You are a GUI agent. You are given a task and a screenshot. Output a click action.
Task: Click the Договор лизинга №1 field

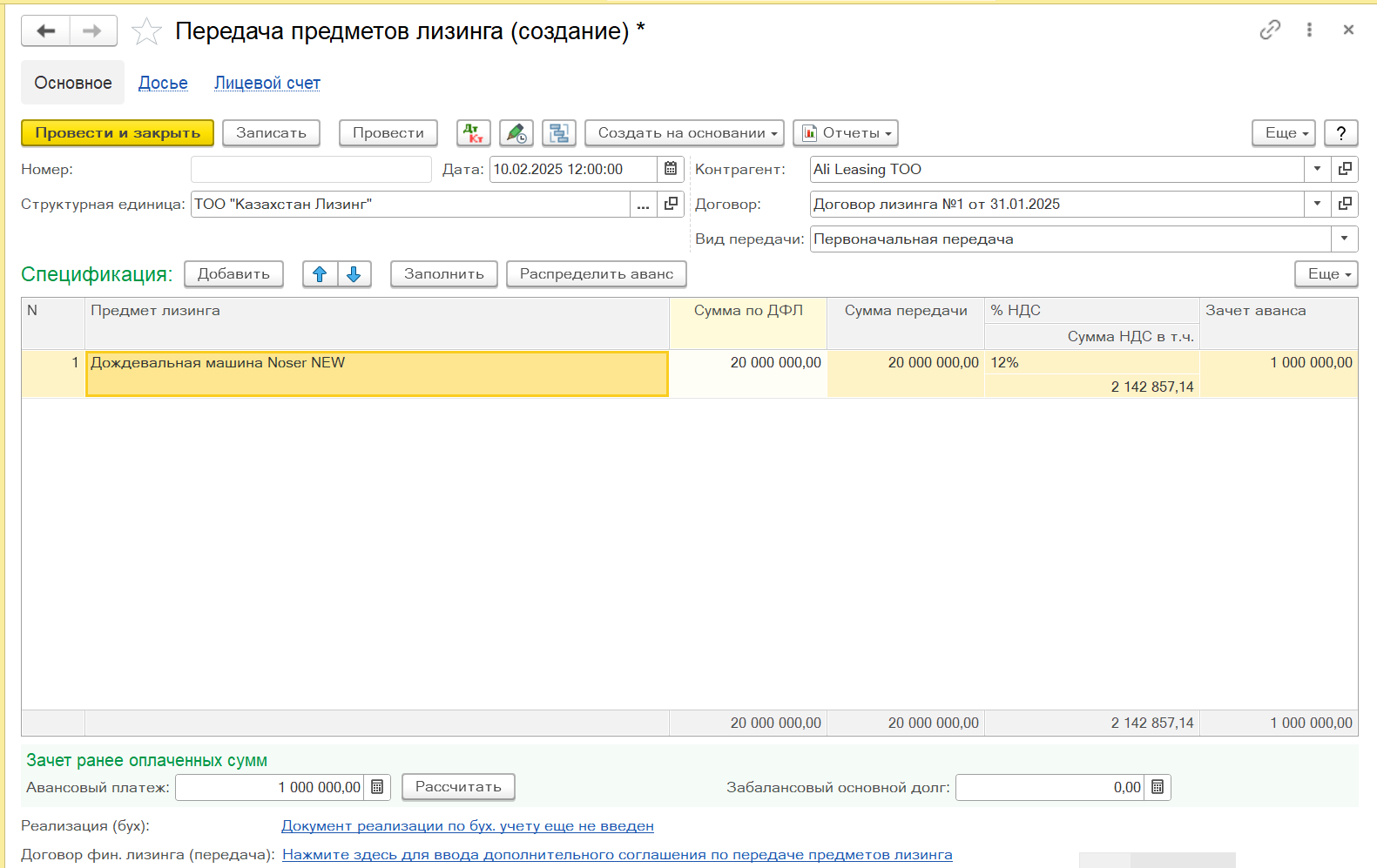(x=1056, y=205)
